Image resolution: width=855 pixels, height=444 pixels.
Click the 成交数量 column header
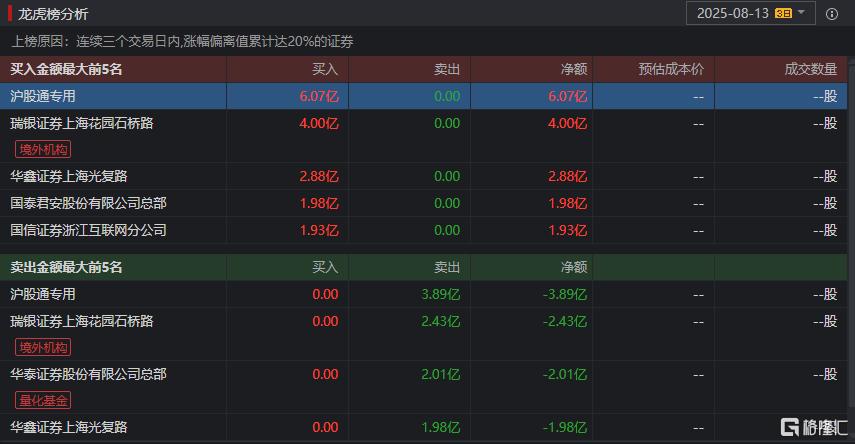pos(811,69)
